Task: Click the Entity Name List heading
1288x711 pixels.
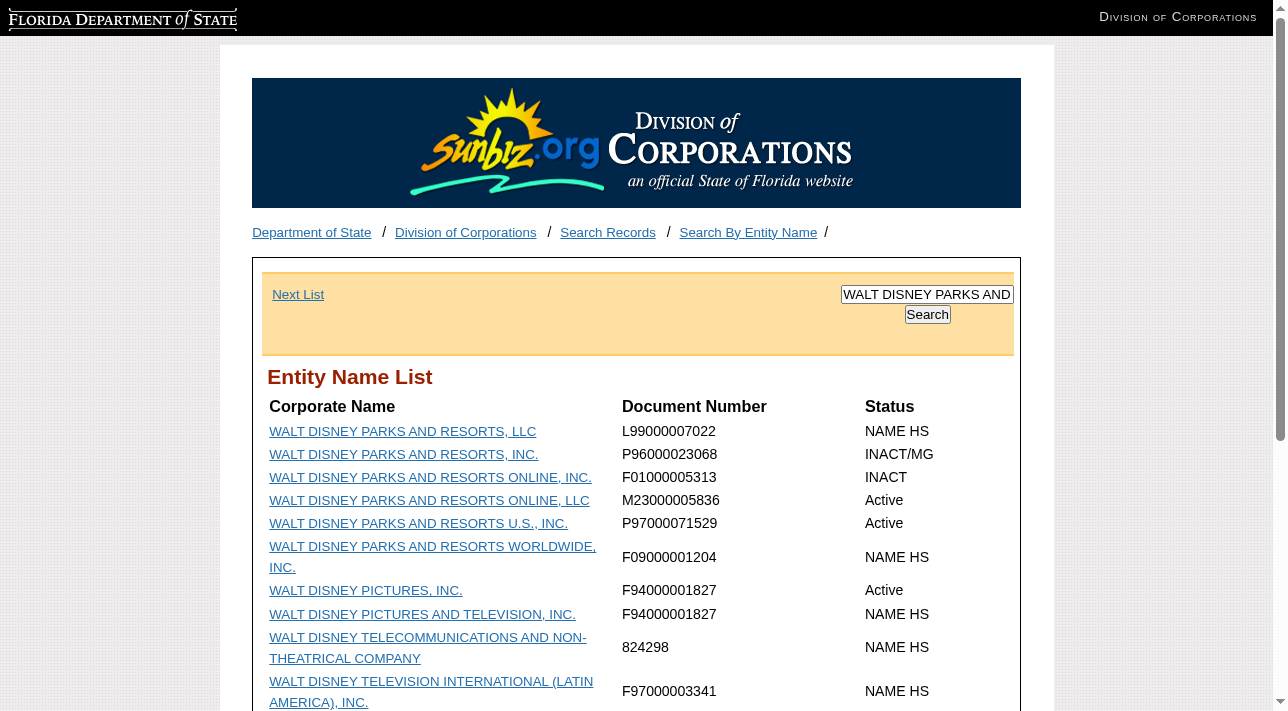Action: click(x=350, y=378)
